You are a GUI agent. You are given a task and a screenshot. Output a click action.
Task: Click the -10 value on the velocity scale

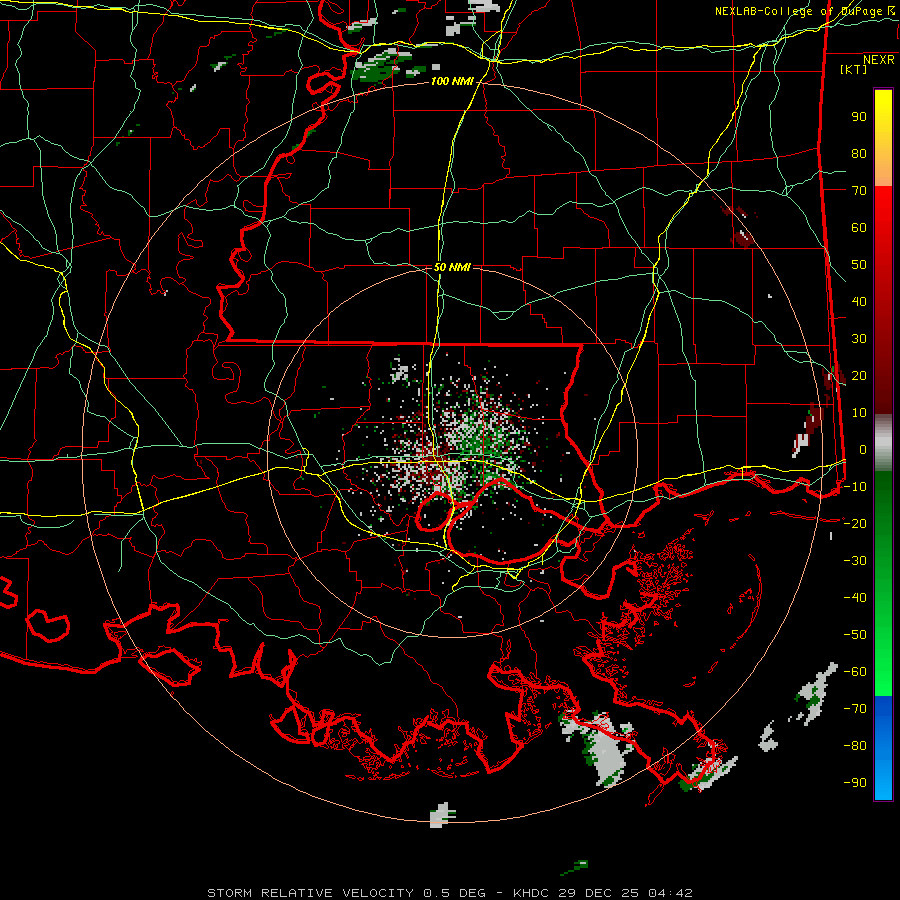click(855, 487)
